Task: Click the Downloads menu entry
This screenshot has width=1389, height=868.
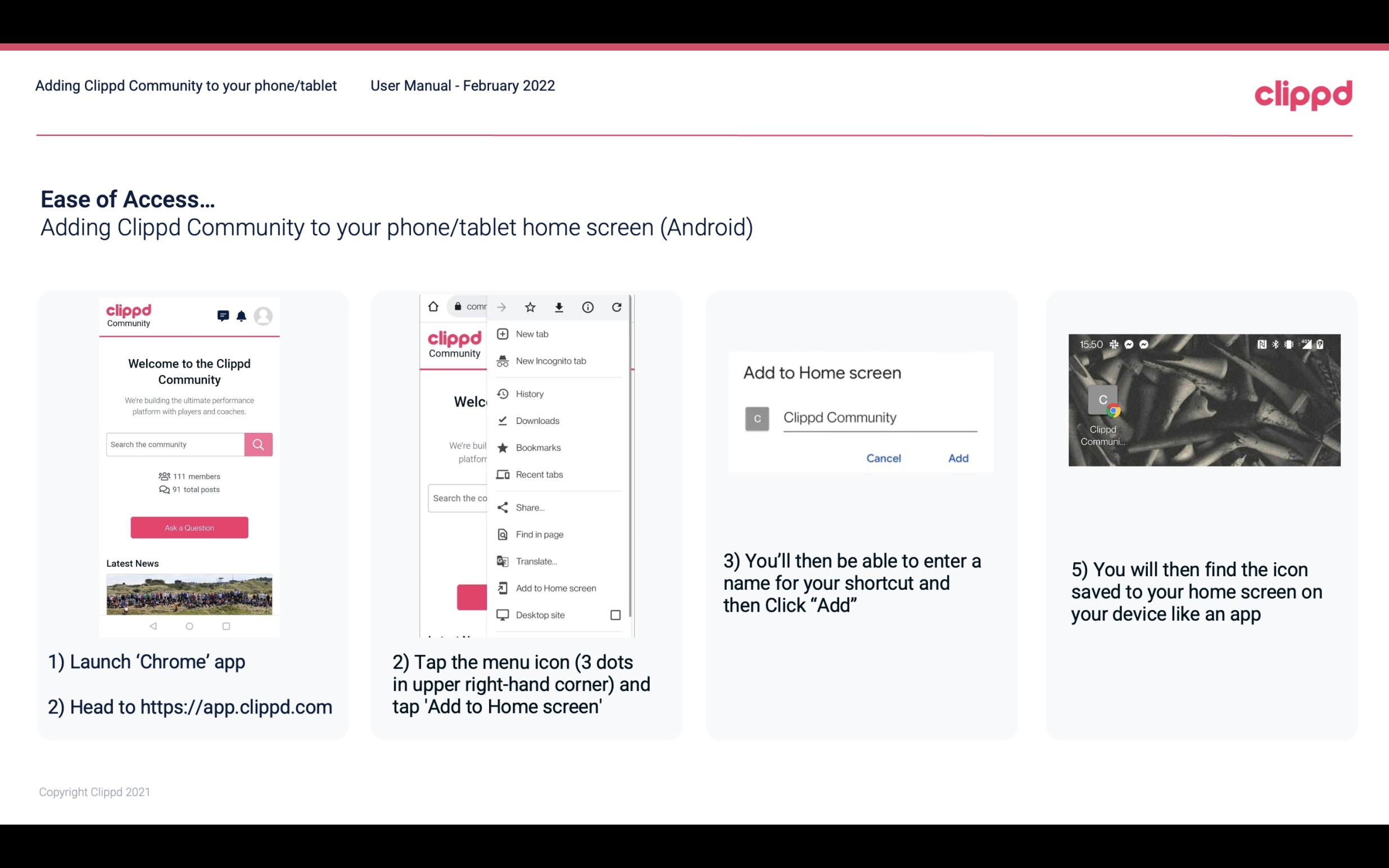Action: [x=537, y=420]
